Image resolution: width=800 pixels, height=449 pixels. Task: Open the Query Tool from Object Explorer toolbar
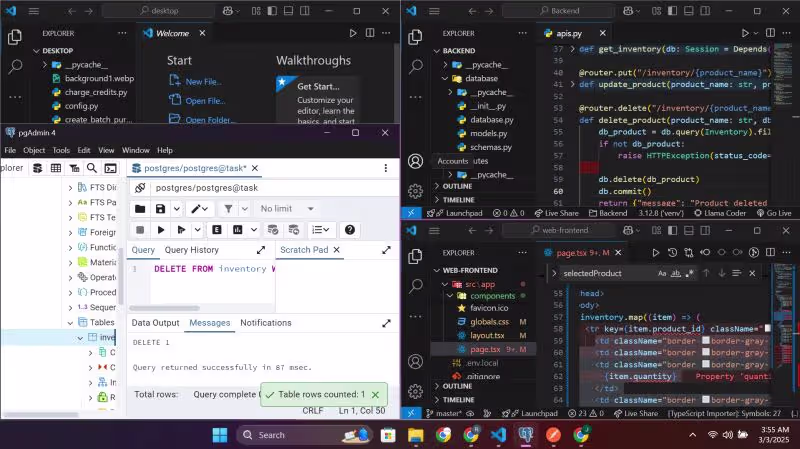[x=37, y=168]
